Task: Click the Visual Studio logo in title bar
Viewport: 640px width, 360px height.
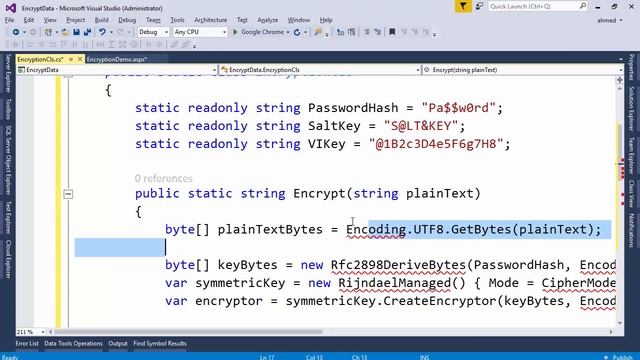Action: pos(11,8)
